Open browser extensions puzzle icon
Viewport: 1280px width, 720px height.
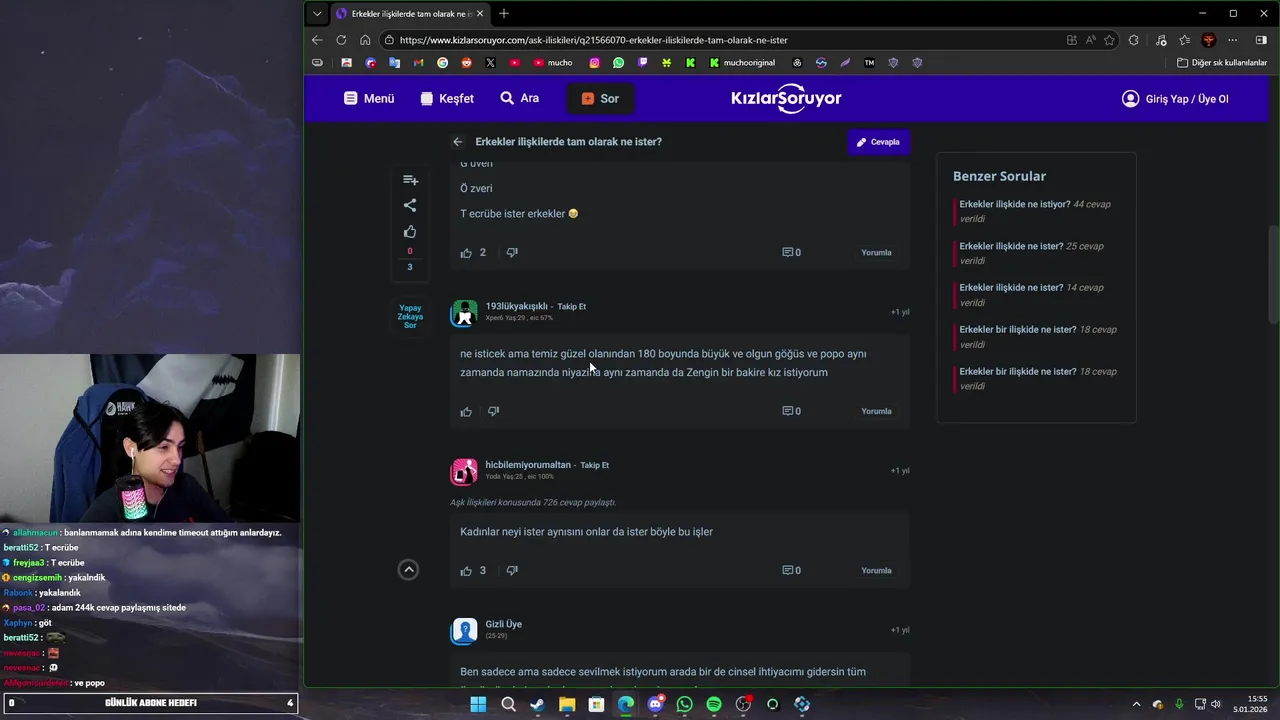[x=1133, y=40]
